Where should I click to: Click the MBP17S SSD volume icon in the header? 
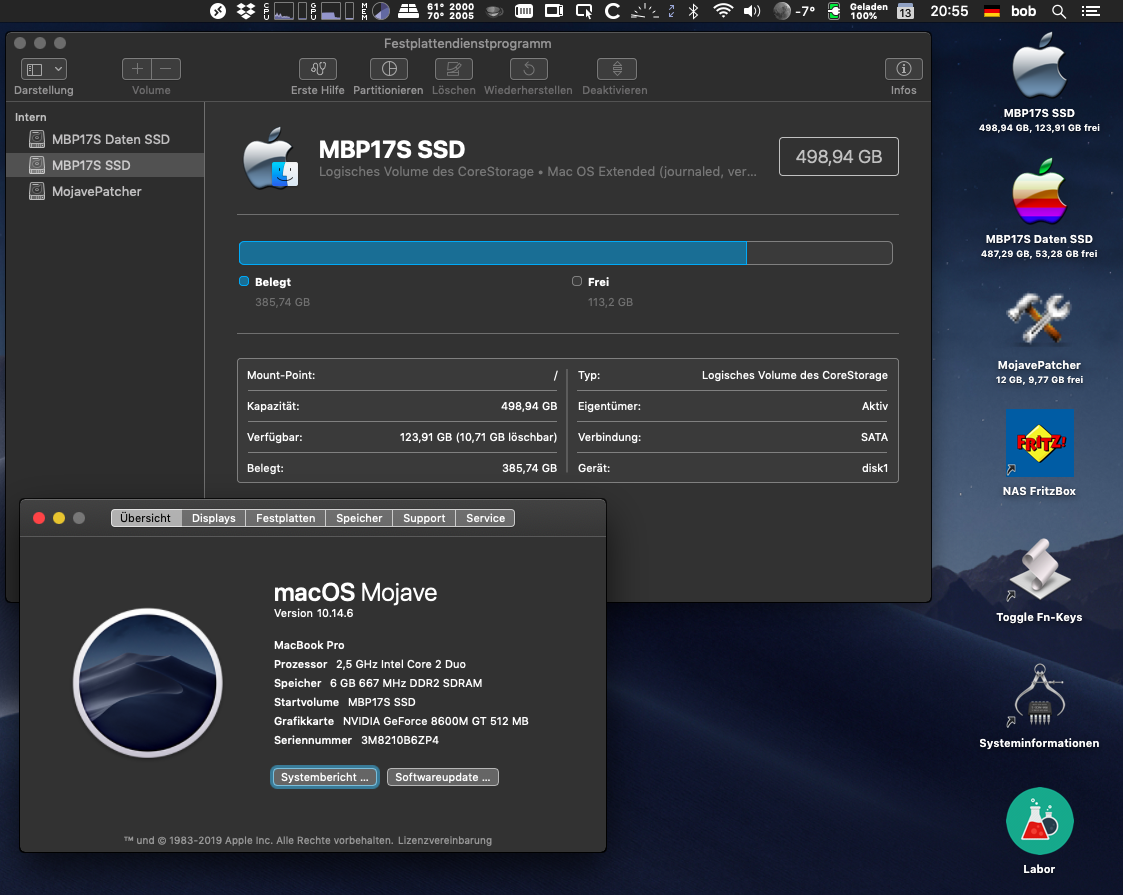[x=270, y=159]
